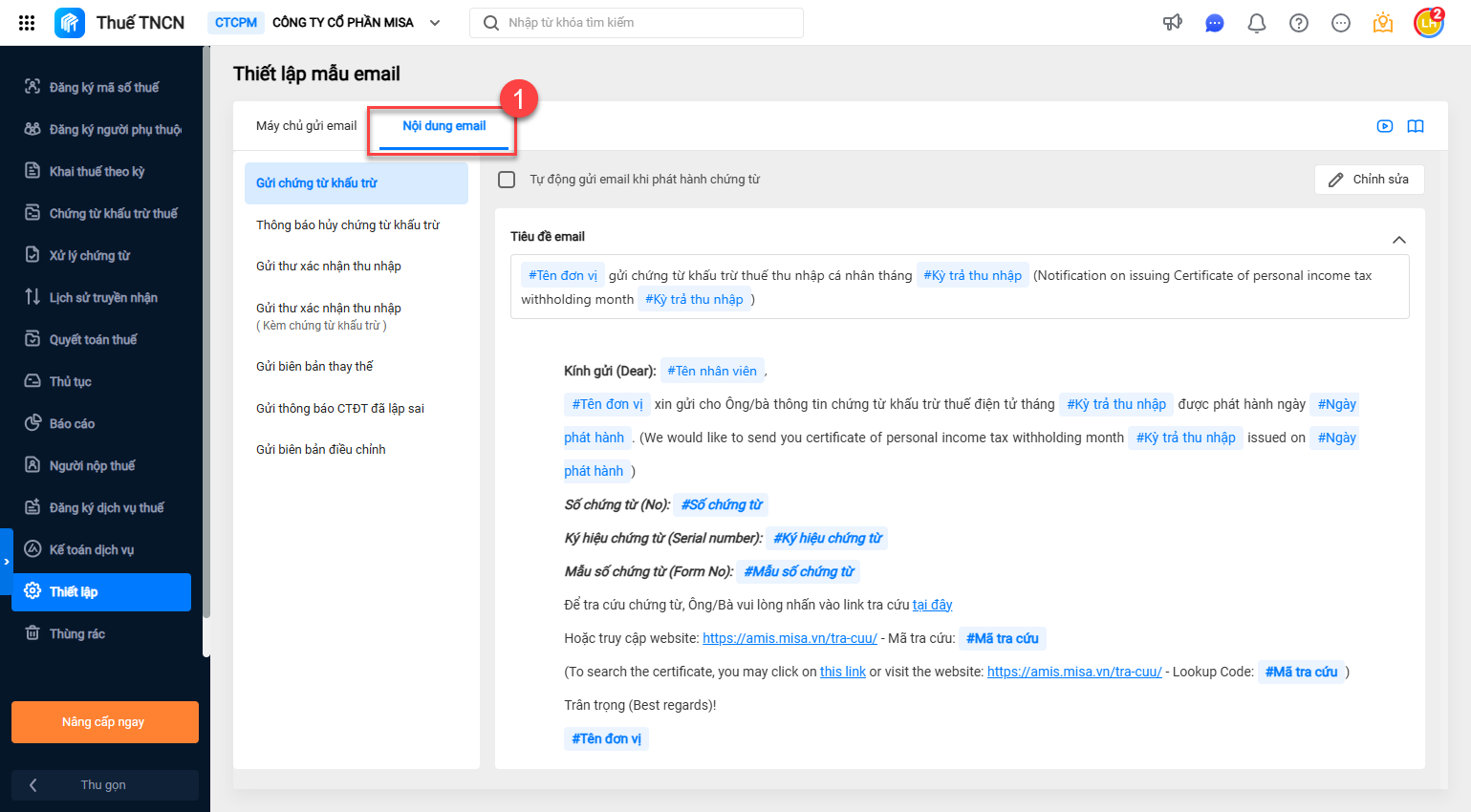Viewport: 1471px width, 812px height.
Task: Click the #Mẫu số chứng từ tag
Action: coord(798,571)
